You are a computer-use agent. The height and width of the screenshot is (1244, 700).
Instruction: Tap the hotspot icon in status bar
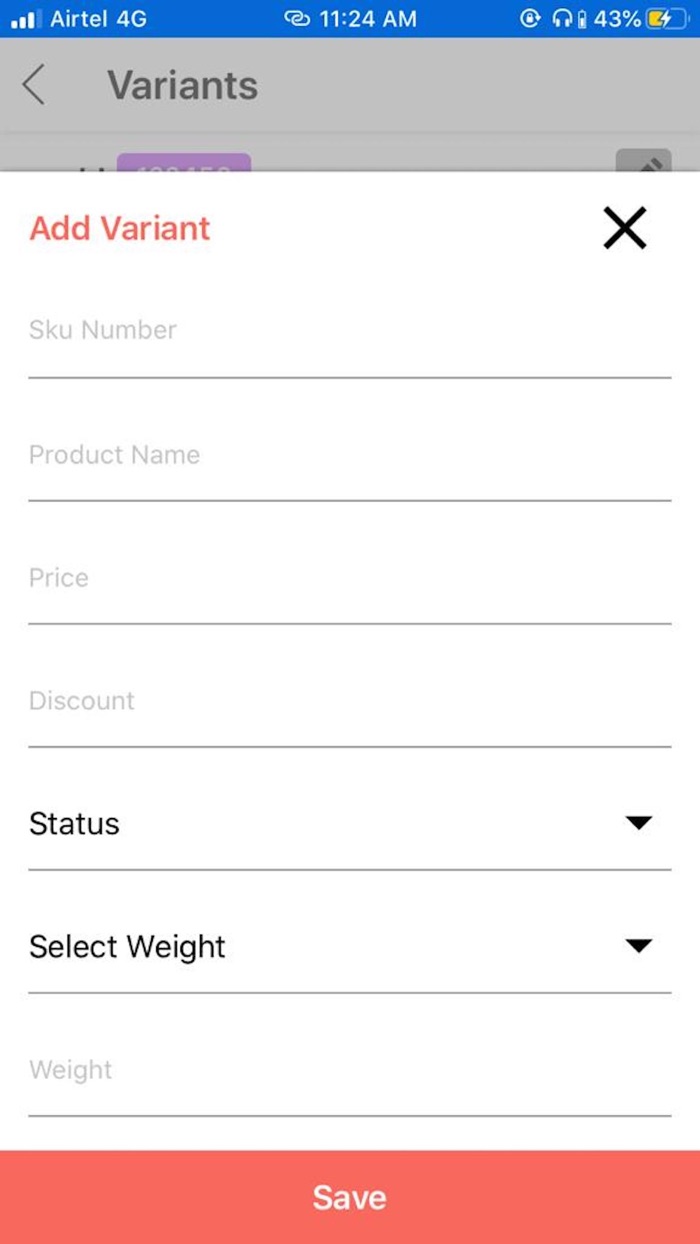pyautogui.click(x=295, y=18)
